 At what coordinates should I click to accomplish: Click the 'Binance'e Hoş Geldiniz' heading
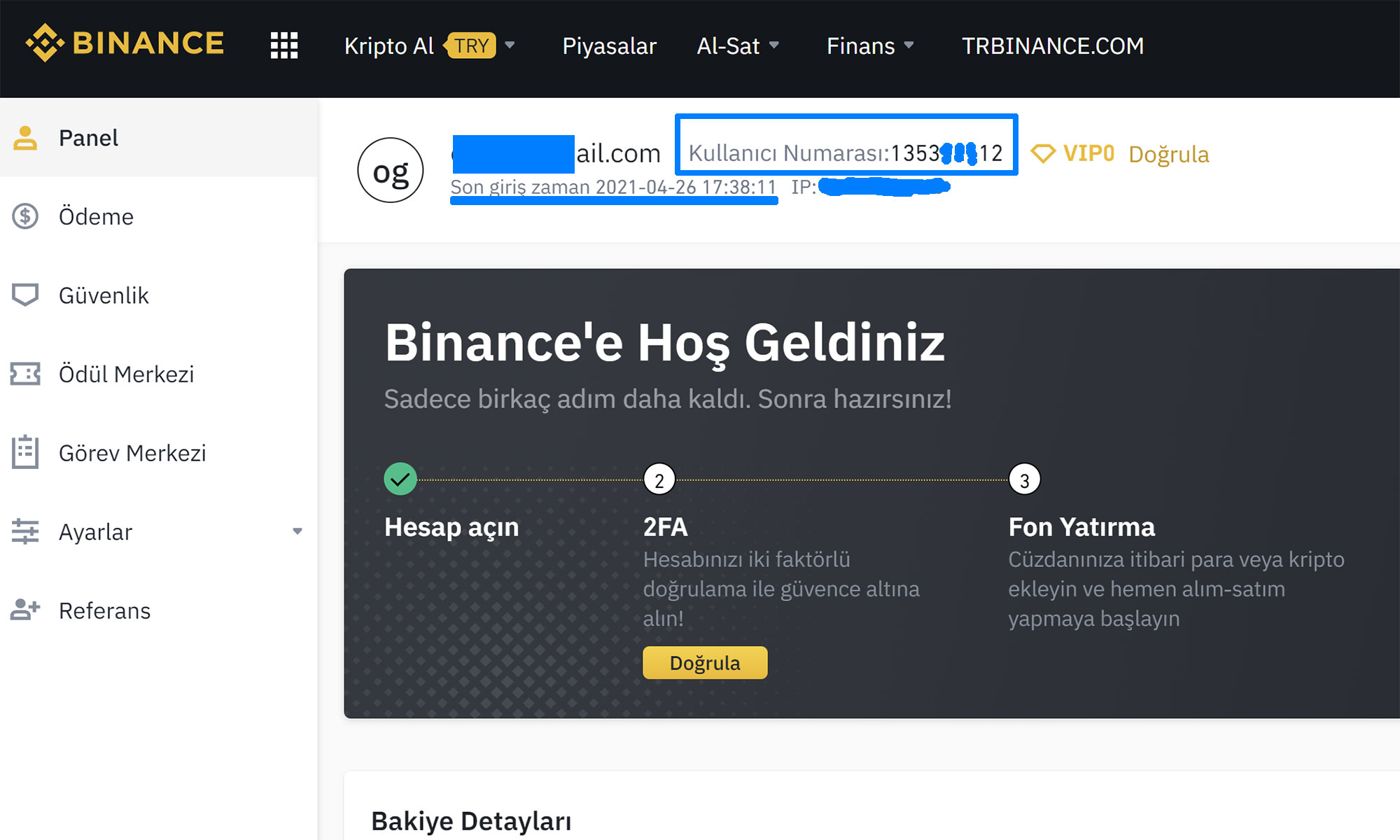click(665, 344)
